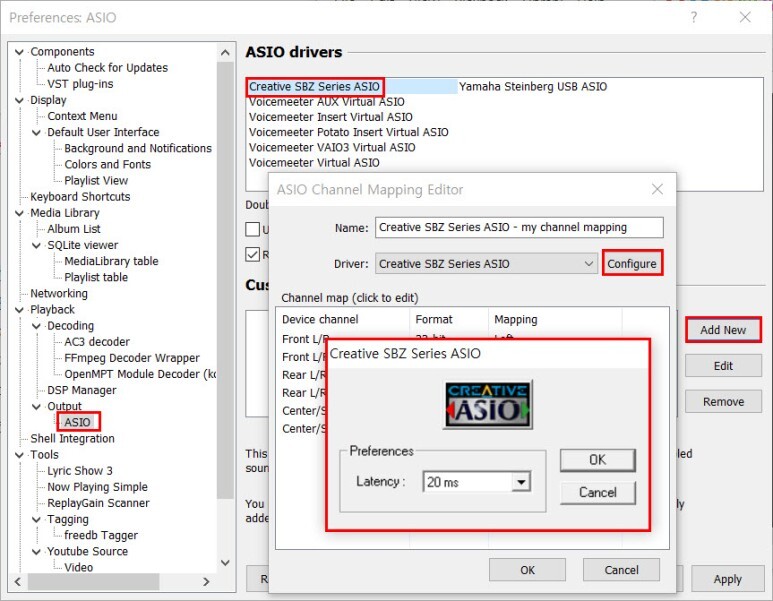Select Yamaha Steinberg USB ASIO driver
Screen dimensions: 773x601
pos(533,86)
